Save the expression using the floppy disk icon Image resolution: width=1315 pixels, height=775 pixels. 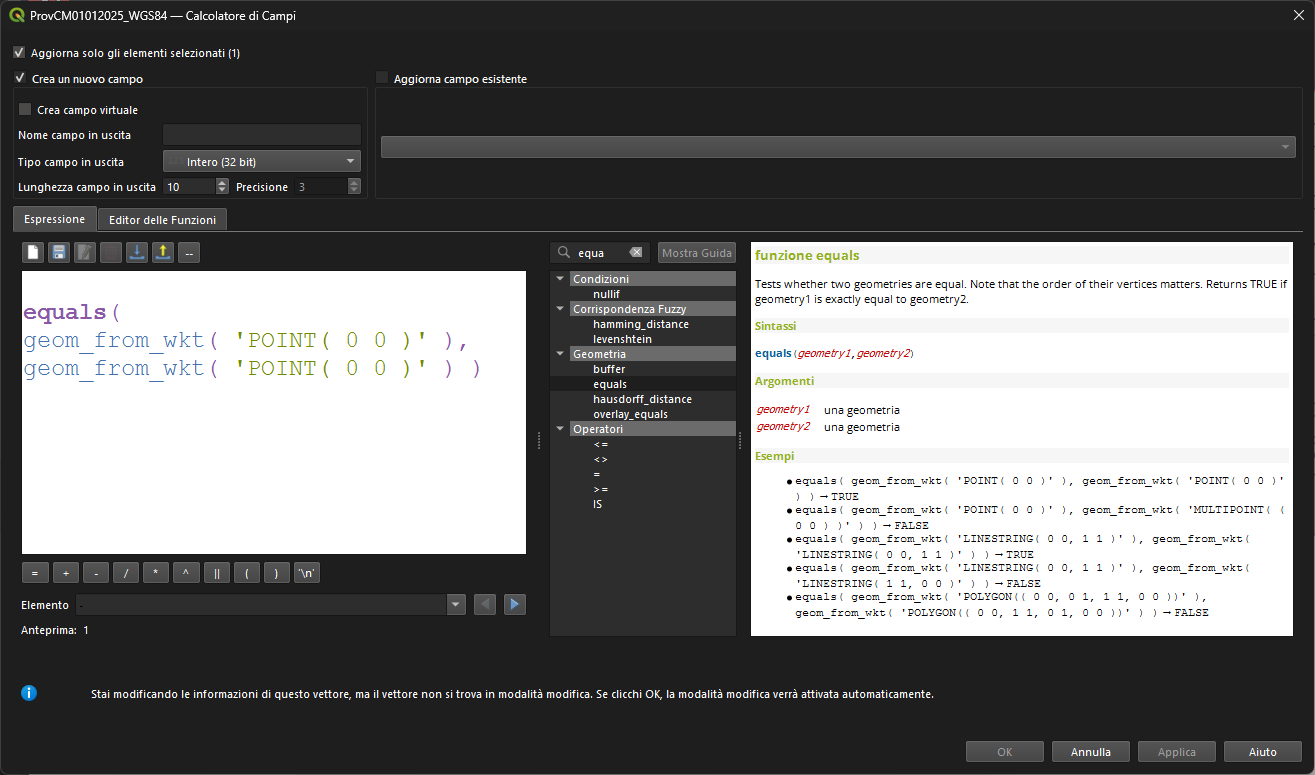click(x=59, y=253)
